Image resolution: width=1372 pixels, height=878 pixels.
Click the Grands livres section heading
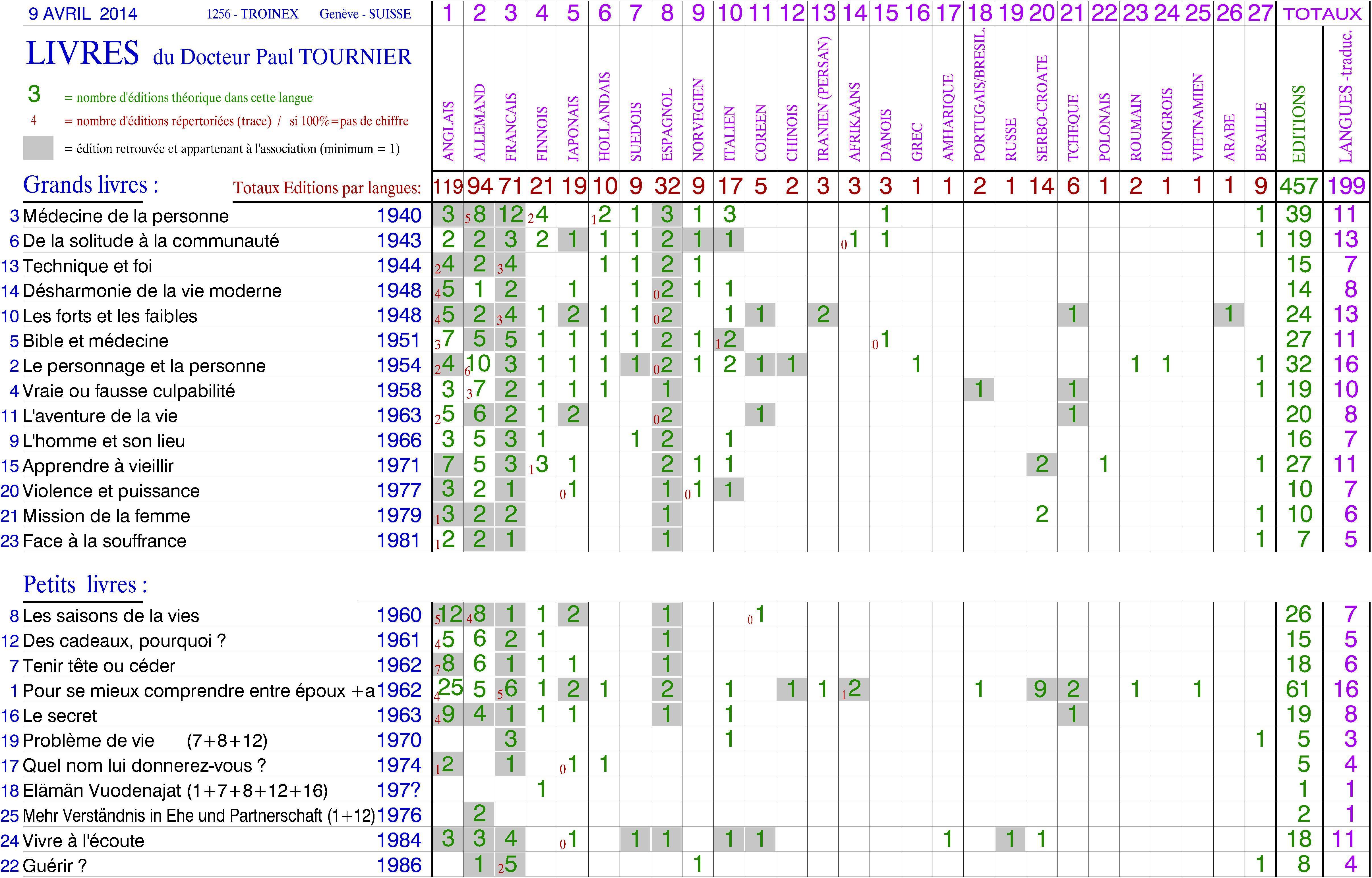[x=91, y=185]
